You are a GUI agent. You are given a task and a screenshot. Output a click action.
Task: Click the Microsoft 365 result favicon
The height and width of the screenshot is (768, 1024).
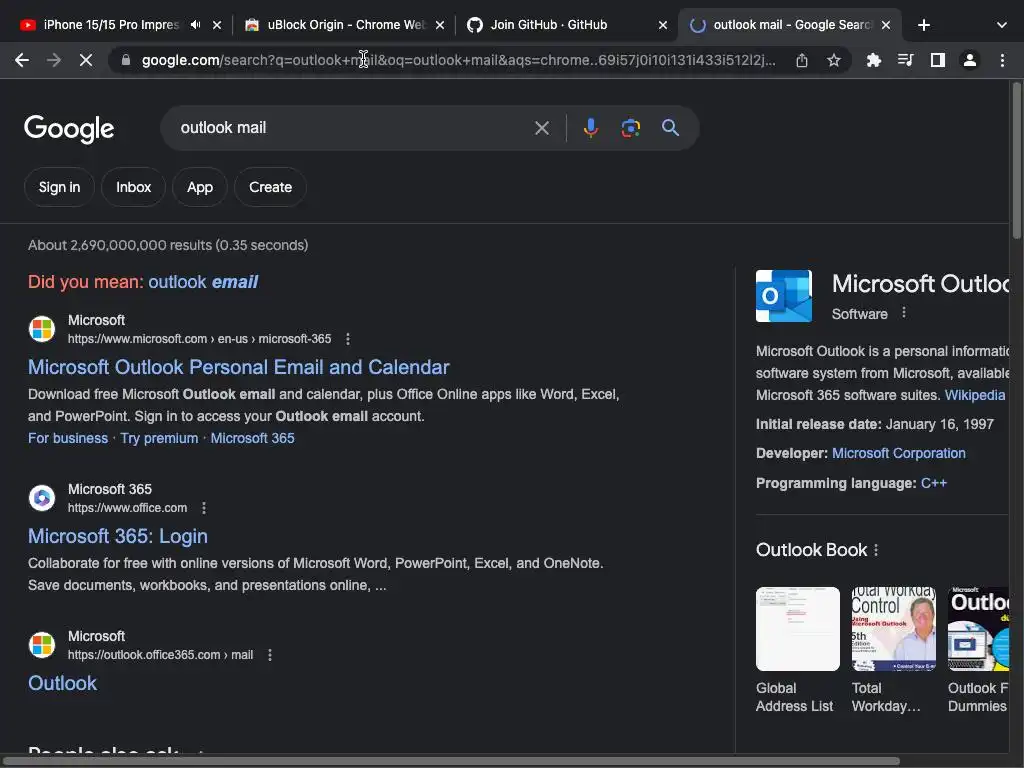coord(42,498)
